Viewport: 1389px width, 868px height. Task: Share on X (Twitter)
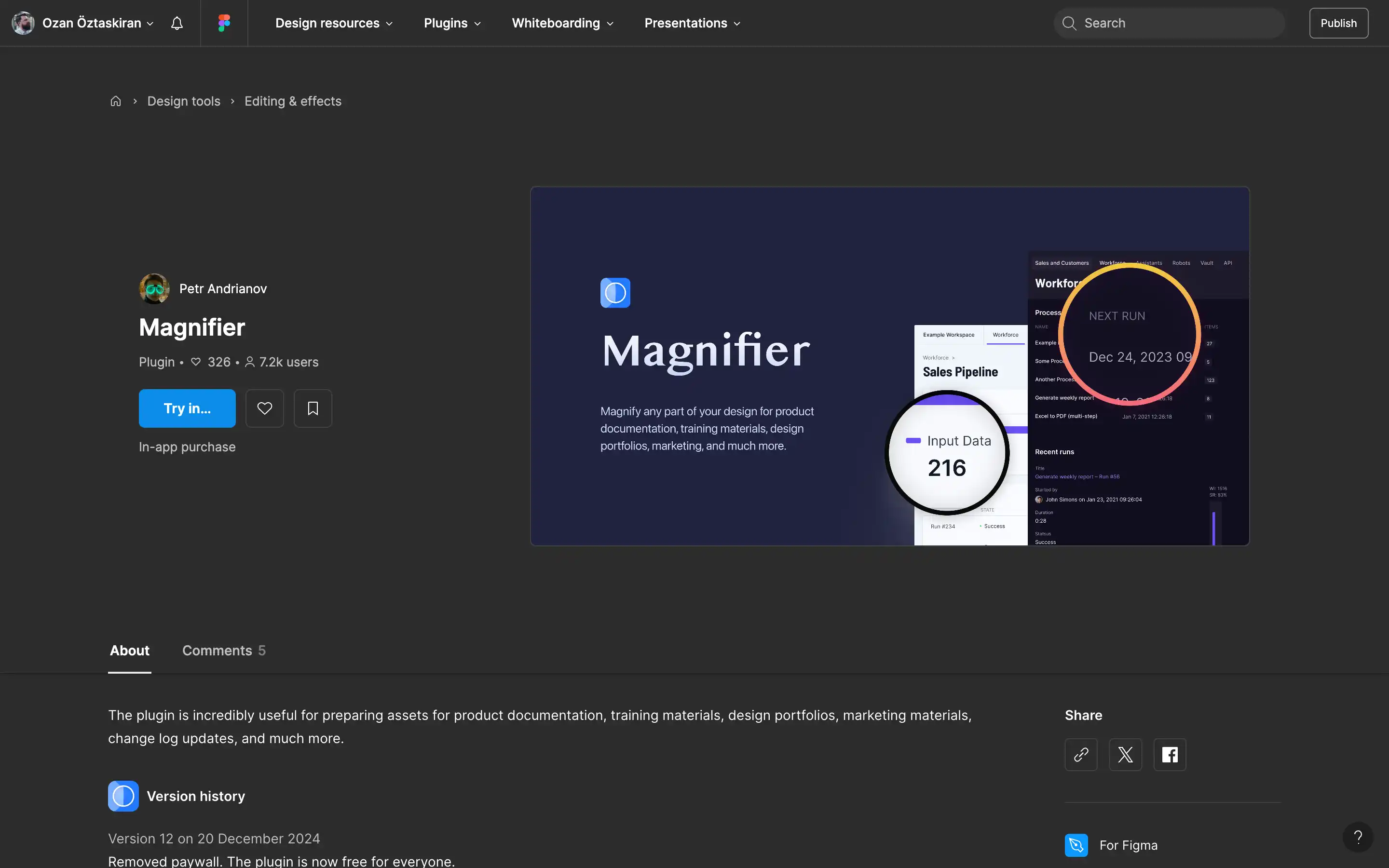point(1126,754)
